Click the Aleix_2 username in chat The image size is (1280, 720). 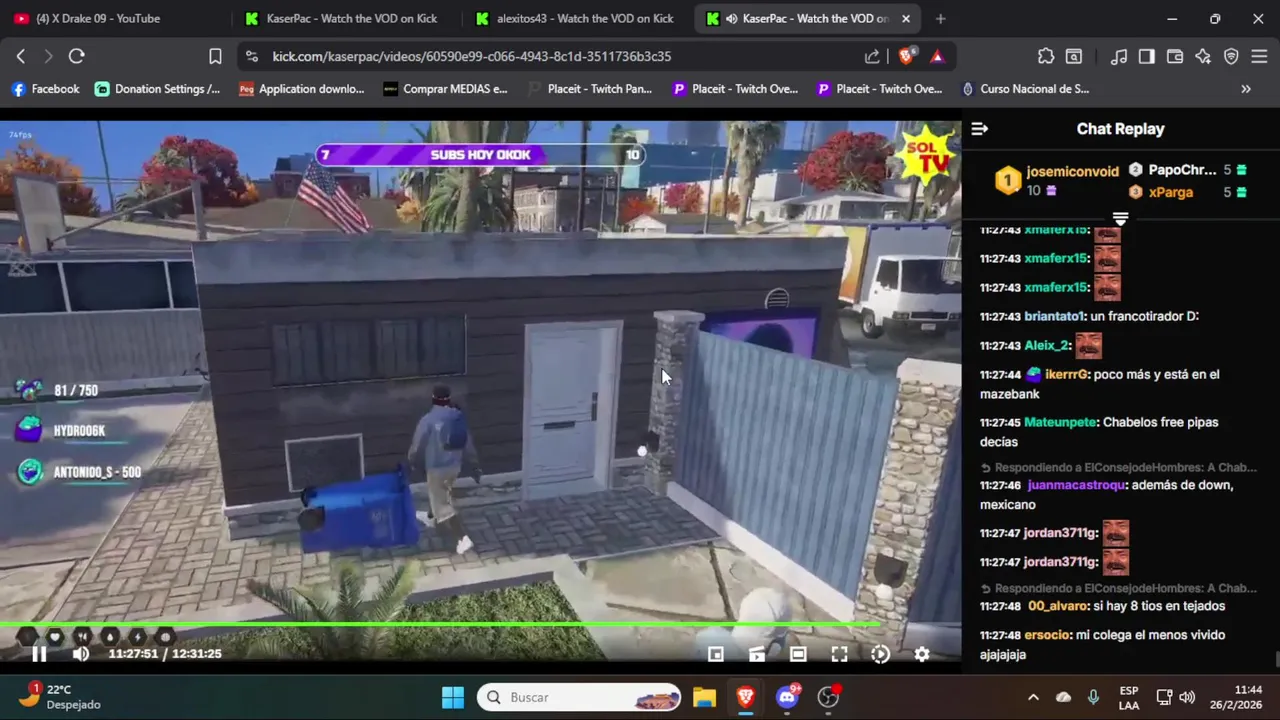click(1047, 345)
